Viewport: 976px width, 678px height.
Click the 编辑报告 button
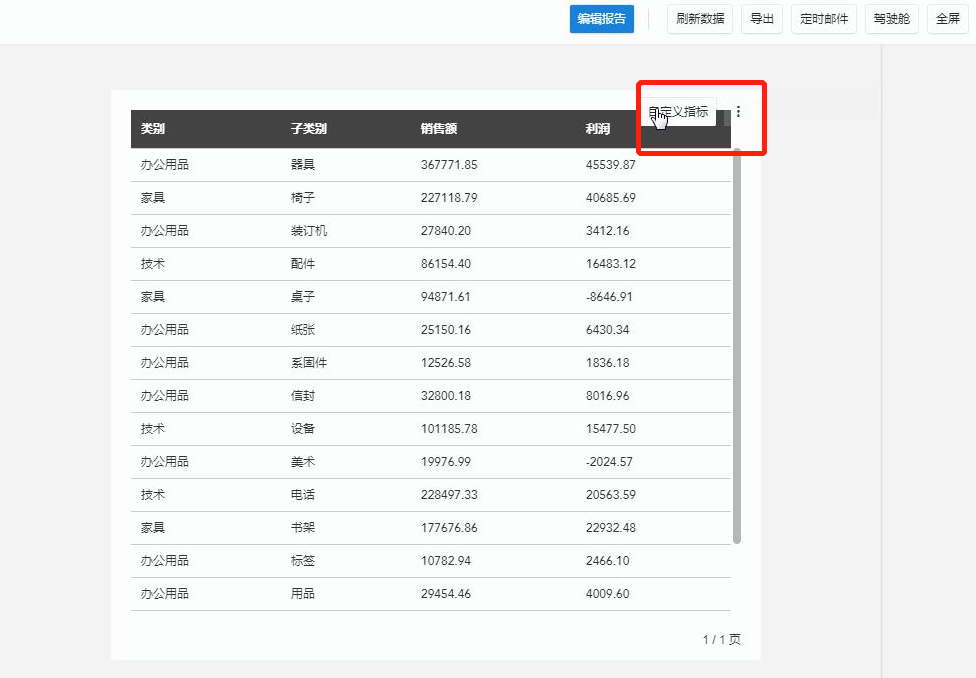[x=602, y=19]
